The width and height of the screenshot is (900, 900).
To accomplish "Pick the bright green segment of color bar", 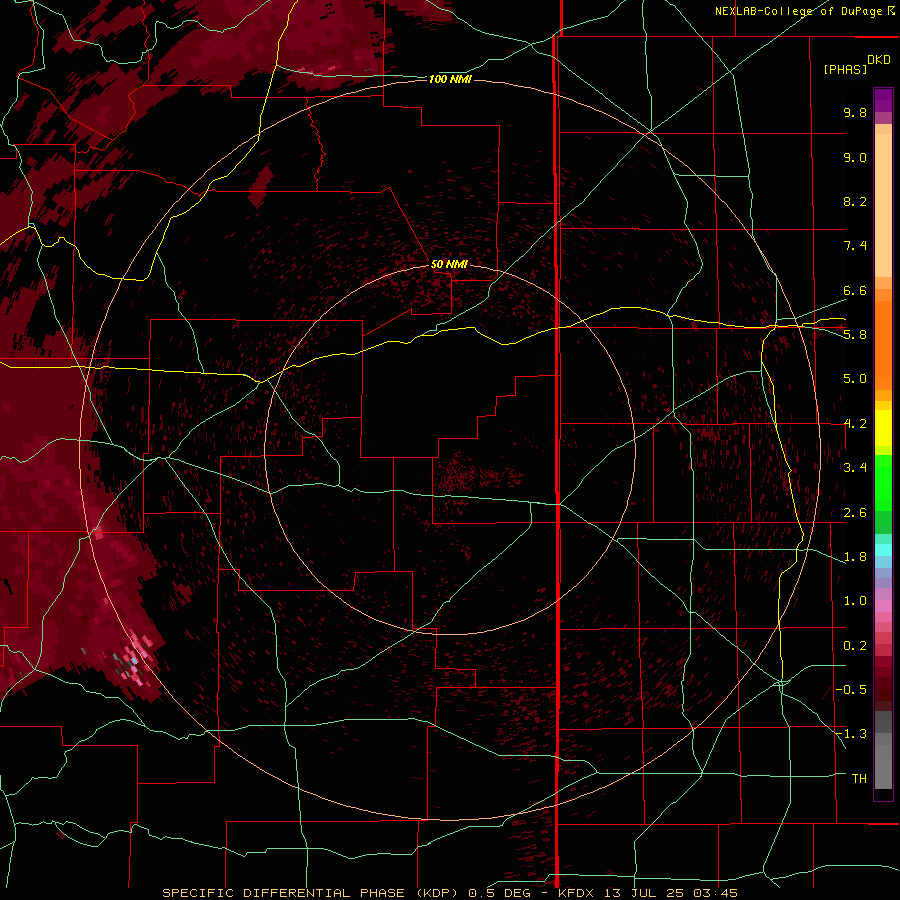I will tap(883, 482).
